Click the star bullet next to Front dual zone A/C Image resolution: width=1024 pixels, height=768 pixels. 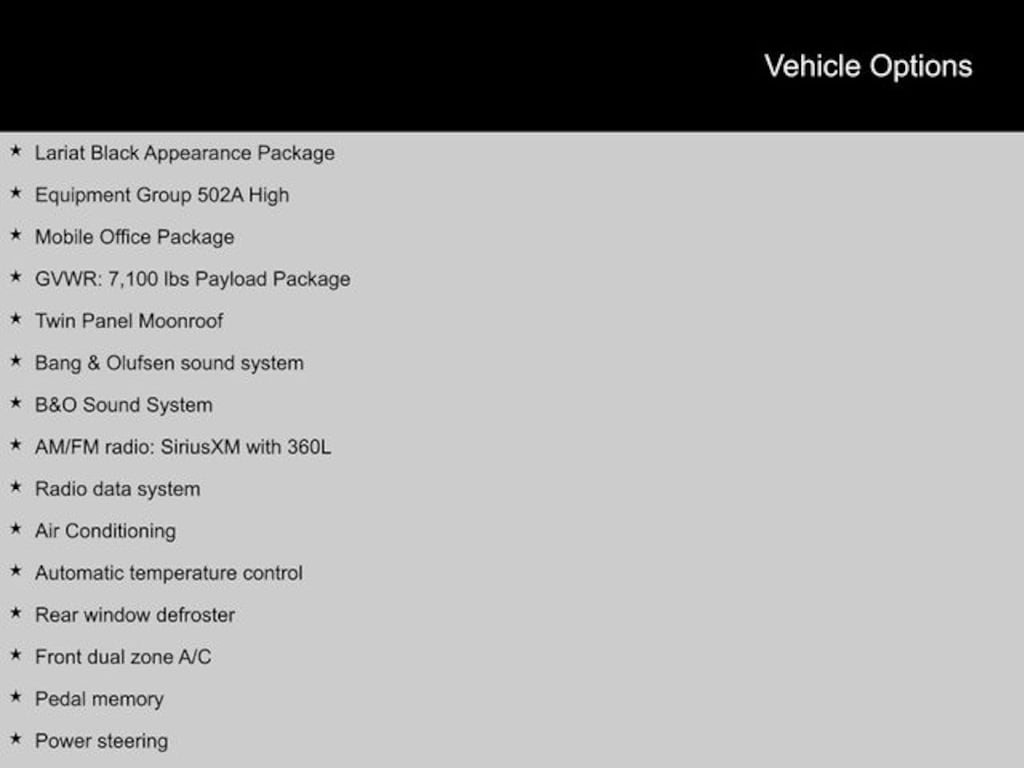pos(15,656)
